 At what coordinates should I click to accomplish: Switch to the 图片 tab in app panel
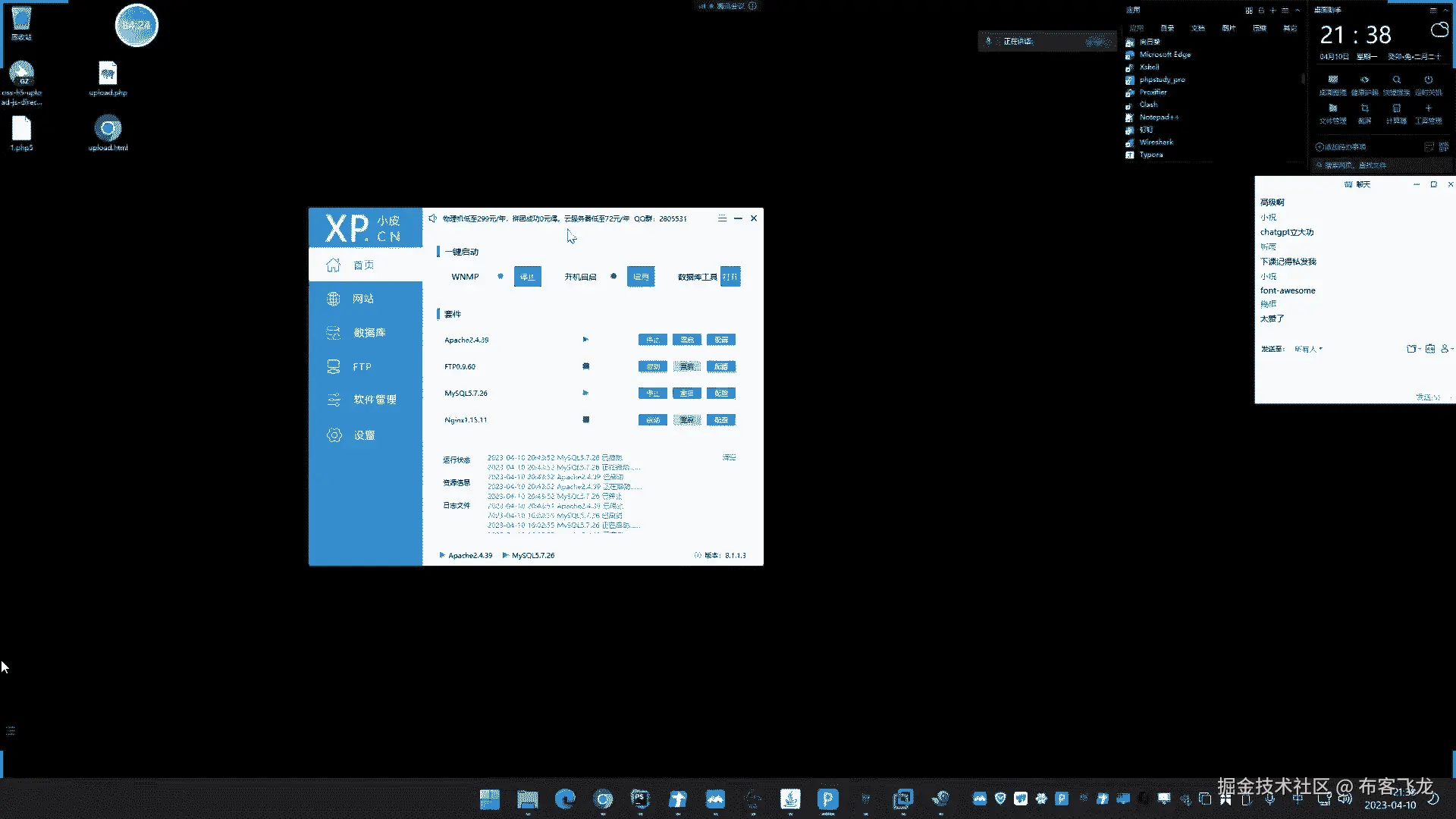point(1228,28)
